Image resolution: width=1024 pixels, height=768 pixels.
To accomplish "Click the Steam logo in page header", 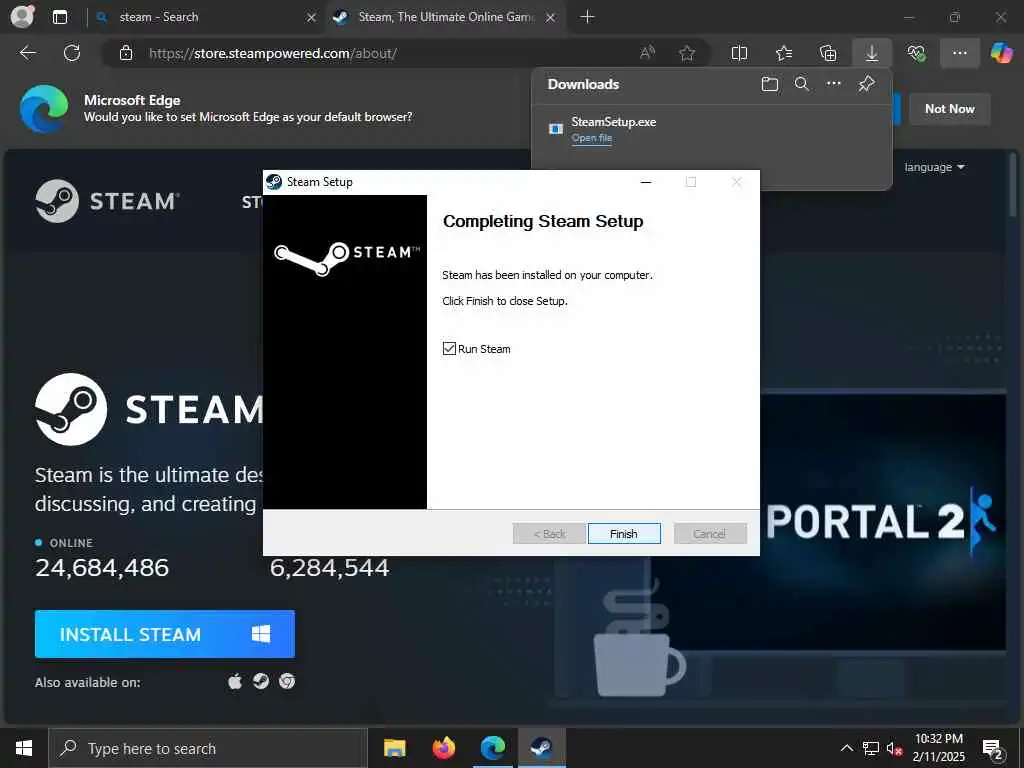I will click(x=108, y=201).
